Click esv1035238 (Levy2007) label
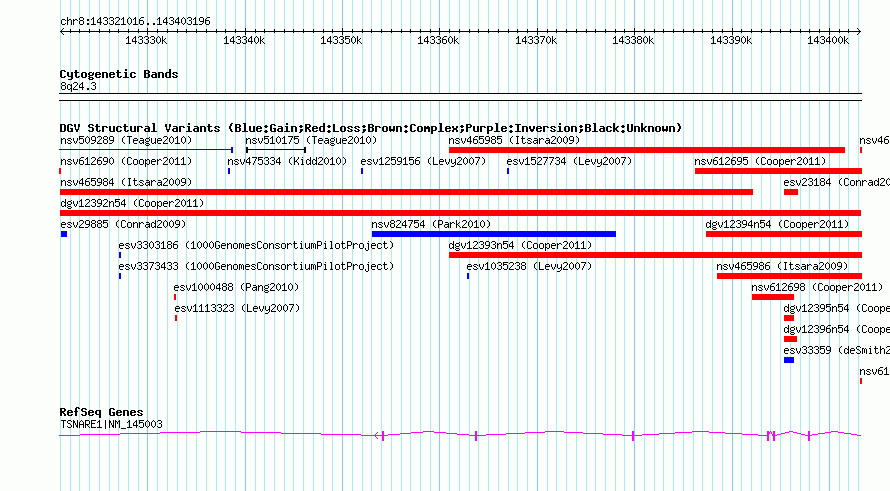 click(529, 266)
